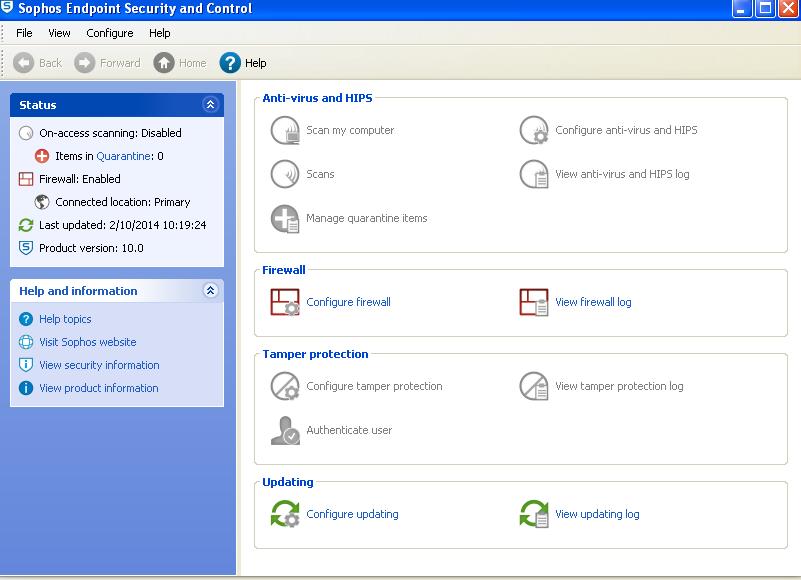Open the View firewall log icon
Screen dimensions: 801x580
tap(534, 302)
